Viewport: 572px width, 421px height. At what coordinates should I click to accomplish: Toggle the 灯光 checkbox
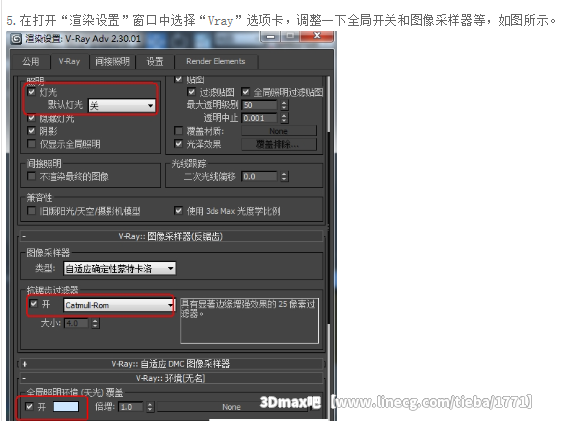pyautogui.click(x=31, y=92)
